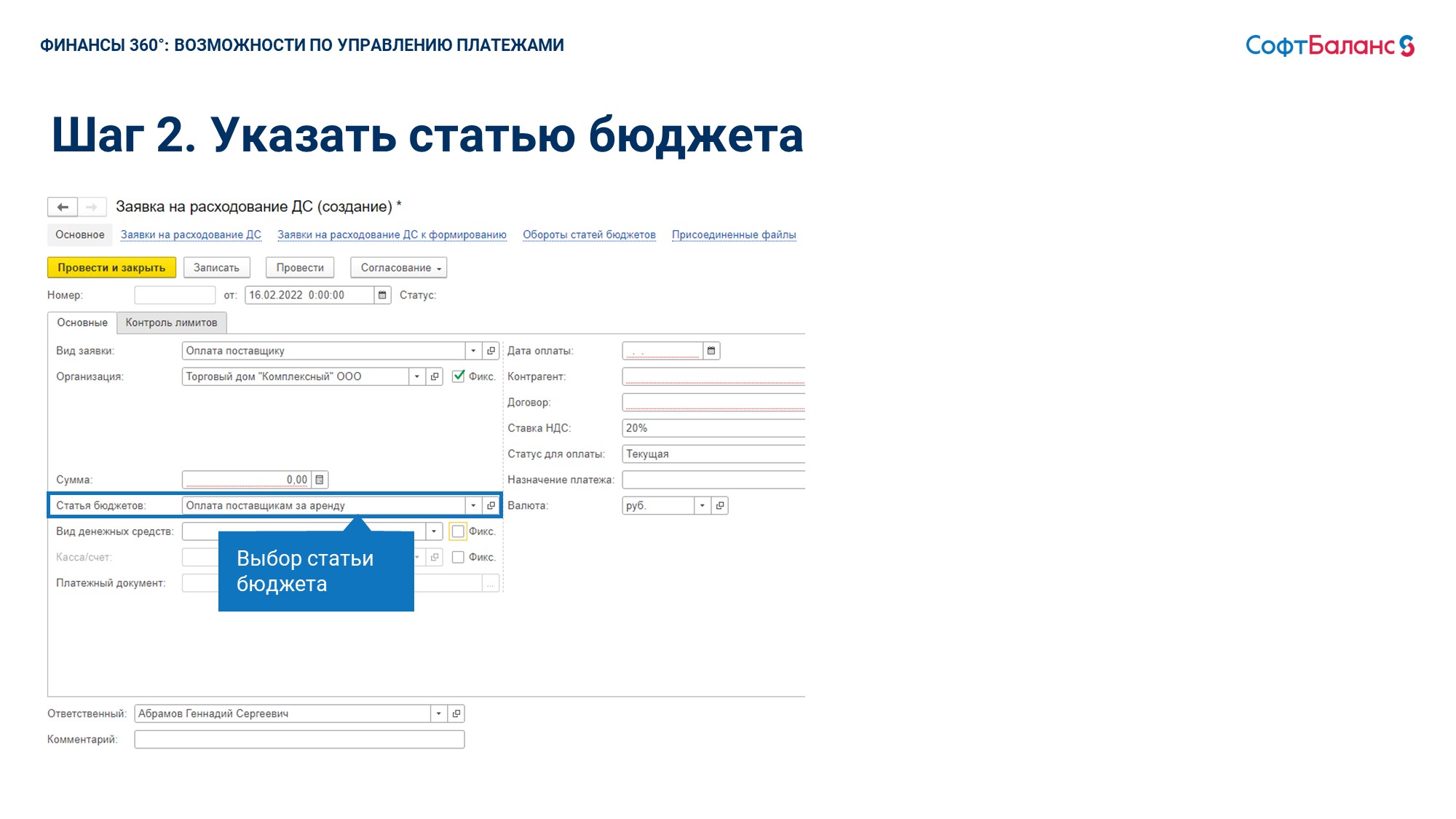Open Организация item with open-form icon
Viewport: 1456px width, 819px height.
[x=435, y=376]
